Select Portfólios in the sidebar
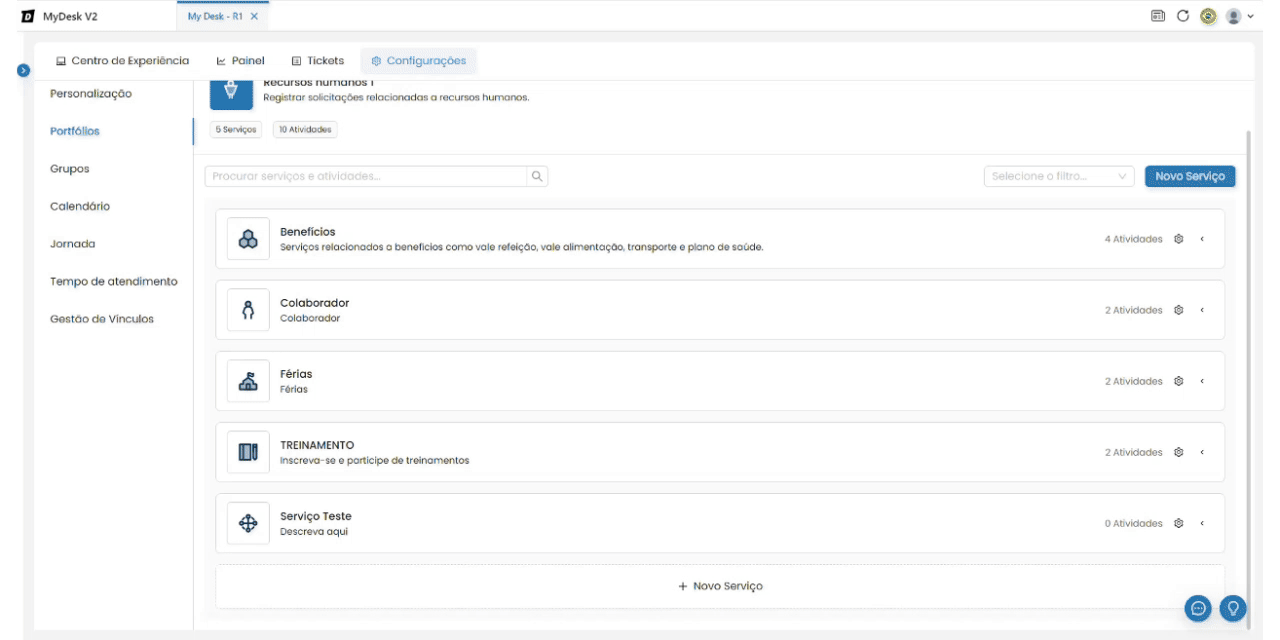The height and width of the screenshot is (640, 1280). (x=75, y=131)
